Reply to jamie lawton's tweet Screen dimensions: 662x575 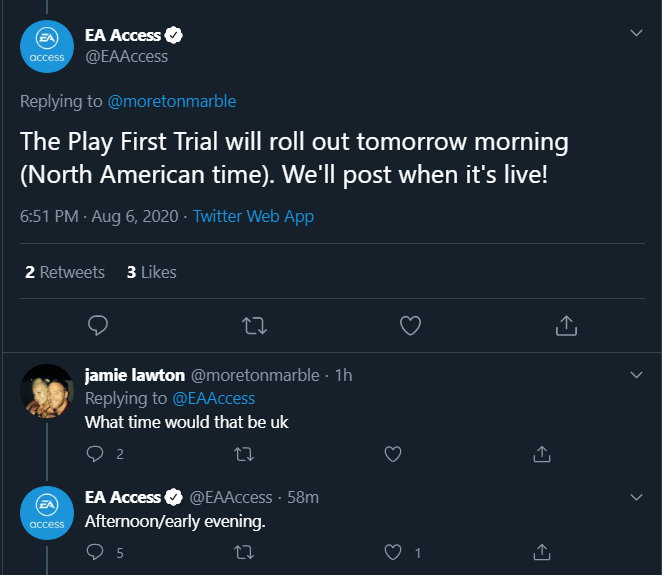pos(96,454)
